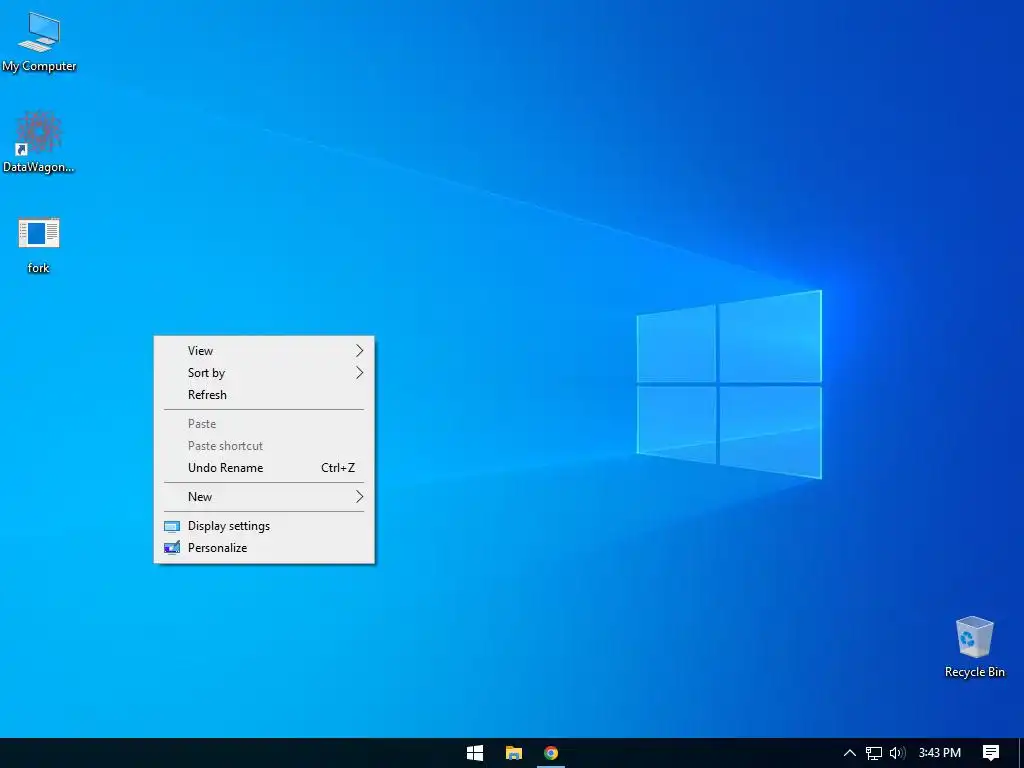Viewport: 1024px width, 768px height.
Task: Click the Recycle Bin label text
Action: pyautogui.click(x=974, y=672)
